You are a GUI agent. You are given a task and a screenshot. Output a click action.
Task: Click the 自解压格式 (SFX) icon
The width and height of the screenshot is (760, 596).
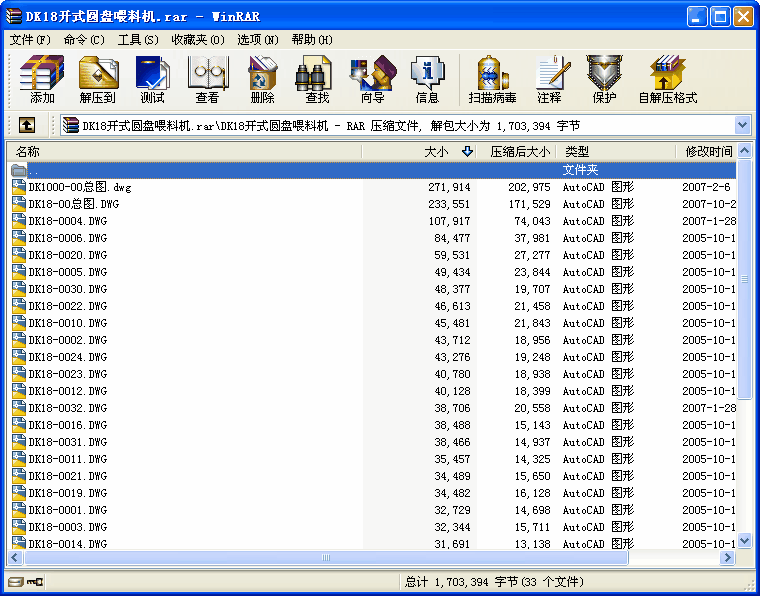667,79
